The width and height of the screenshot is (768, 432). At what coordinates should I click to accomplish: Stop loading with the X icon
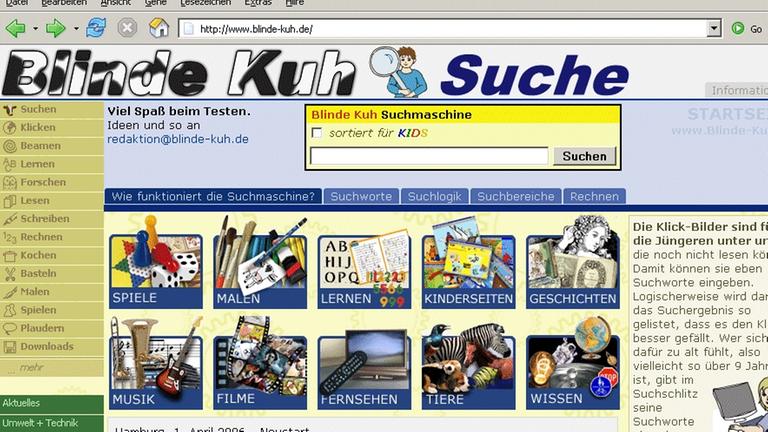click(127, 28)
